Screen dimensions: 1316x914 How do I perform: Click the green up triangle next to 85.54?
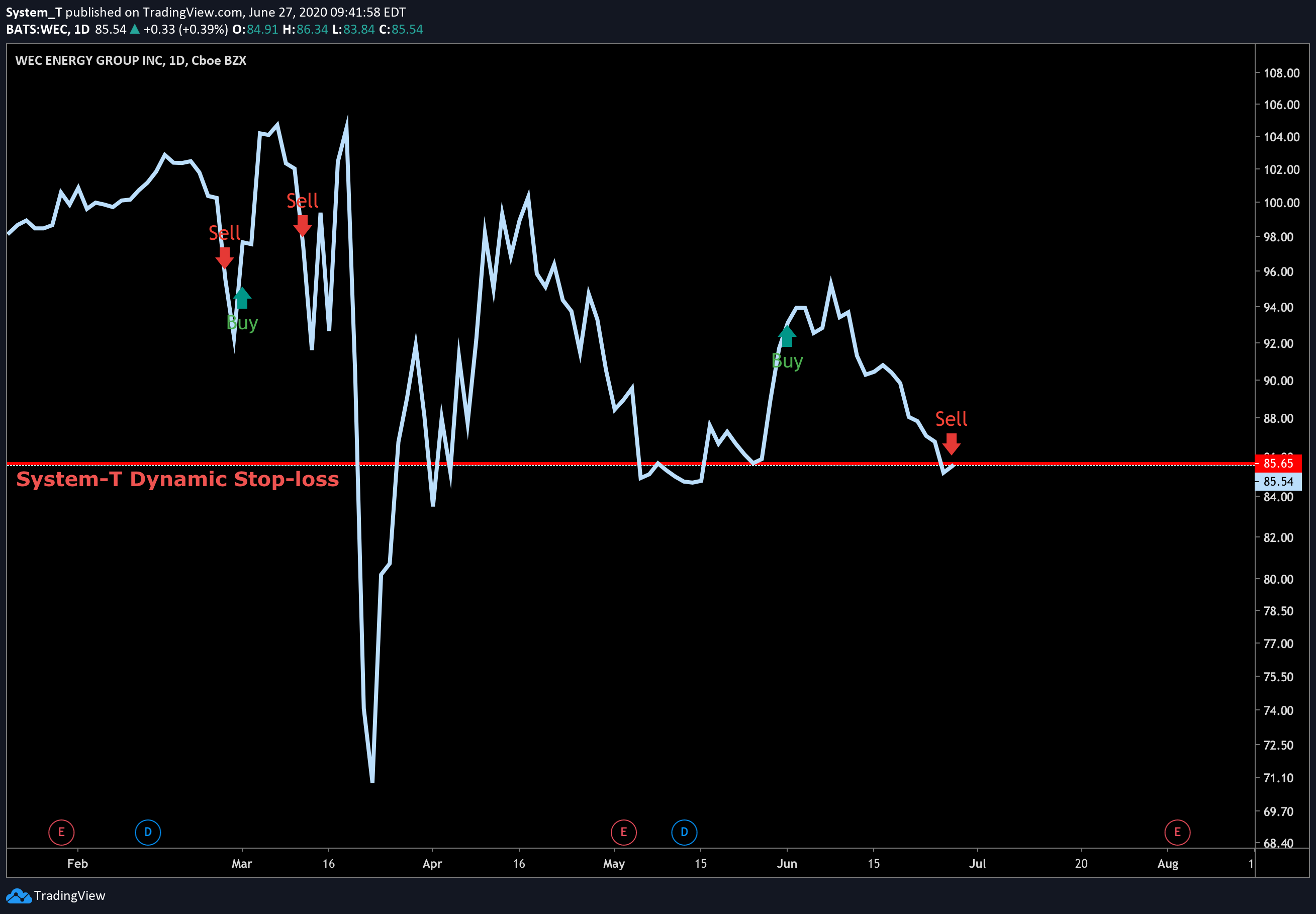135,29
